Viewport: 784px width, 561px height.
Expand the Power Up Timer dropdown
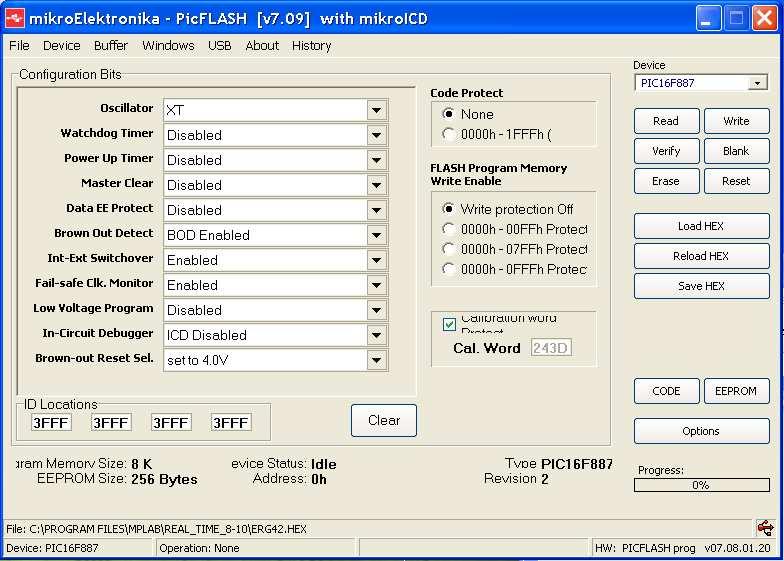(376, 160)
